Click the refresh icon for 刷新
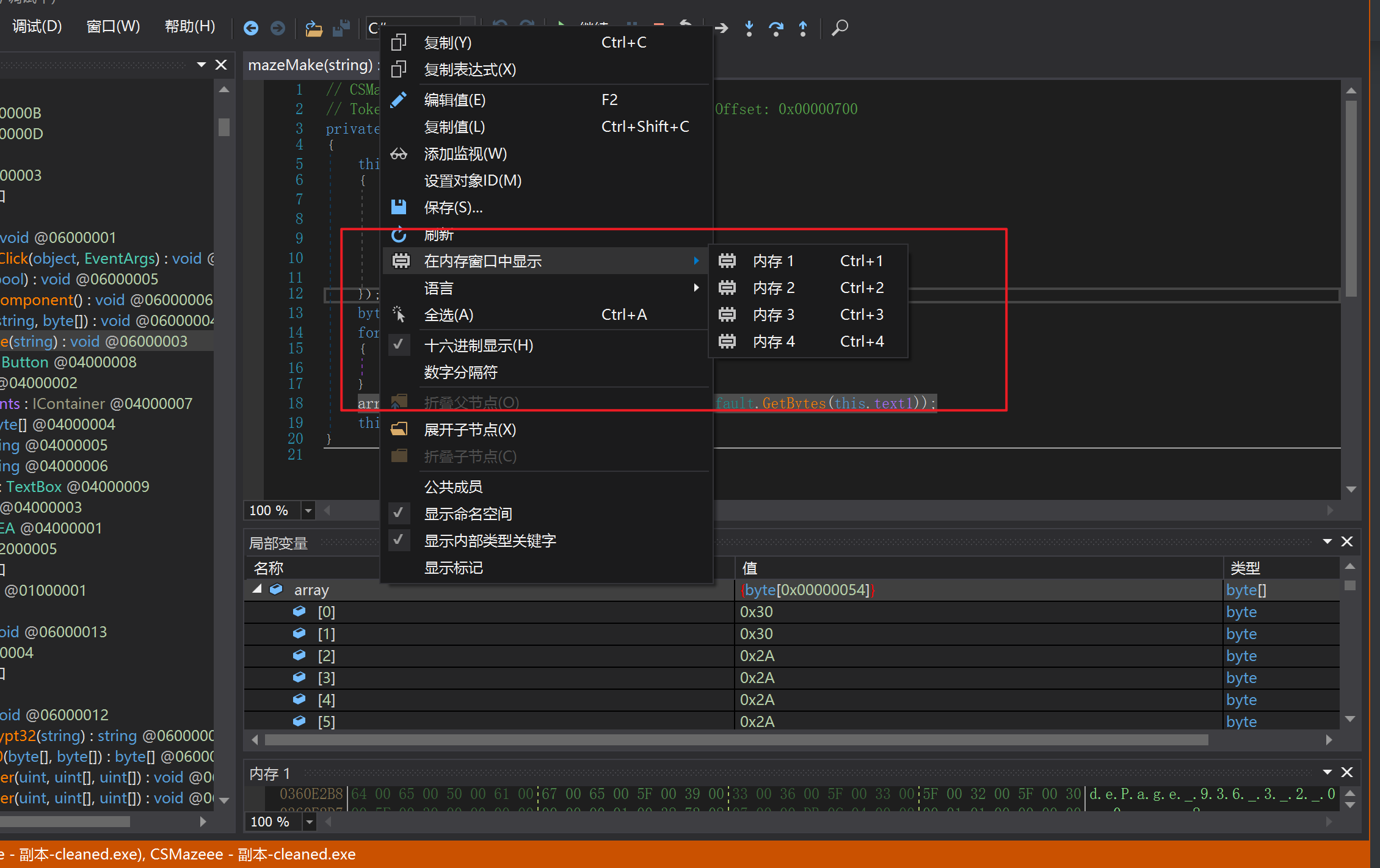The image size is (1380, 868). point(399,234)
